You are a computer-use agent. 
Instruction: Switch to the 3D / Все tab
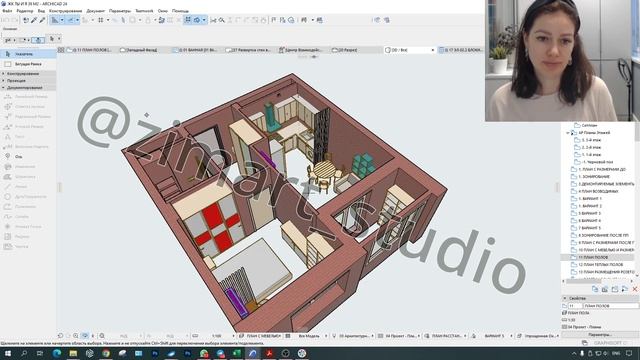coord(409,50)
